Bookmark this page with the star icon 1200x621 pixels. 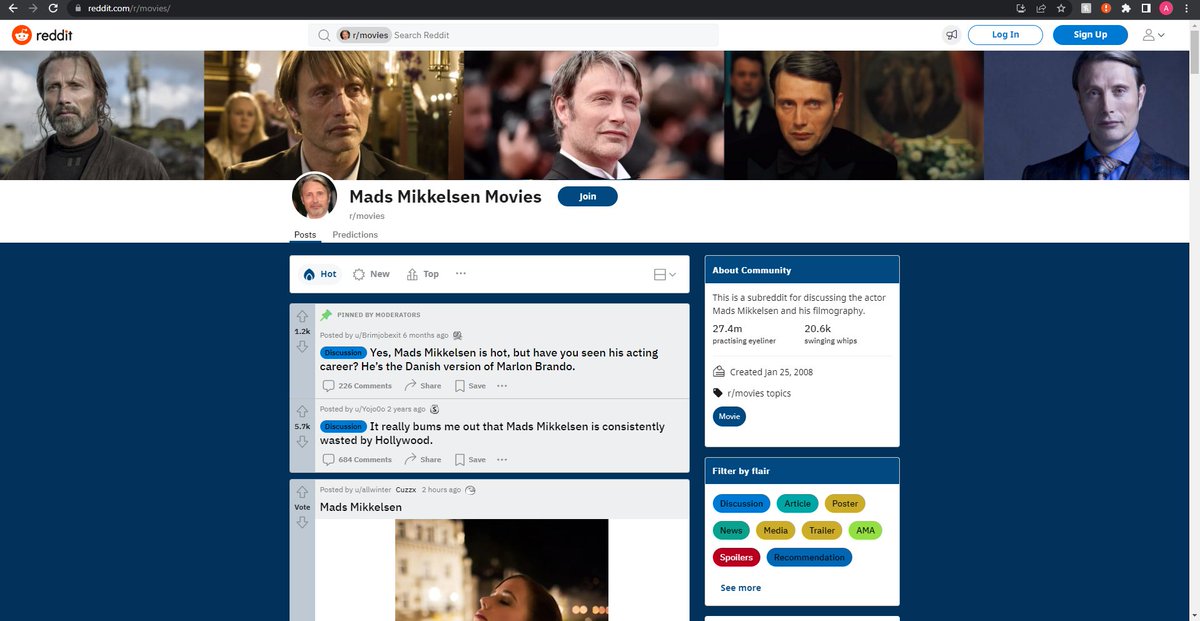click(1060, 8)
